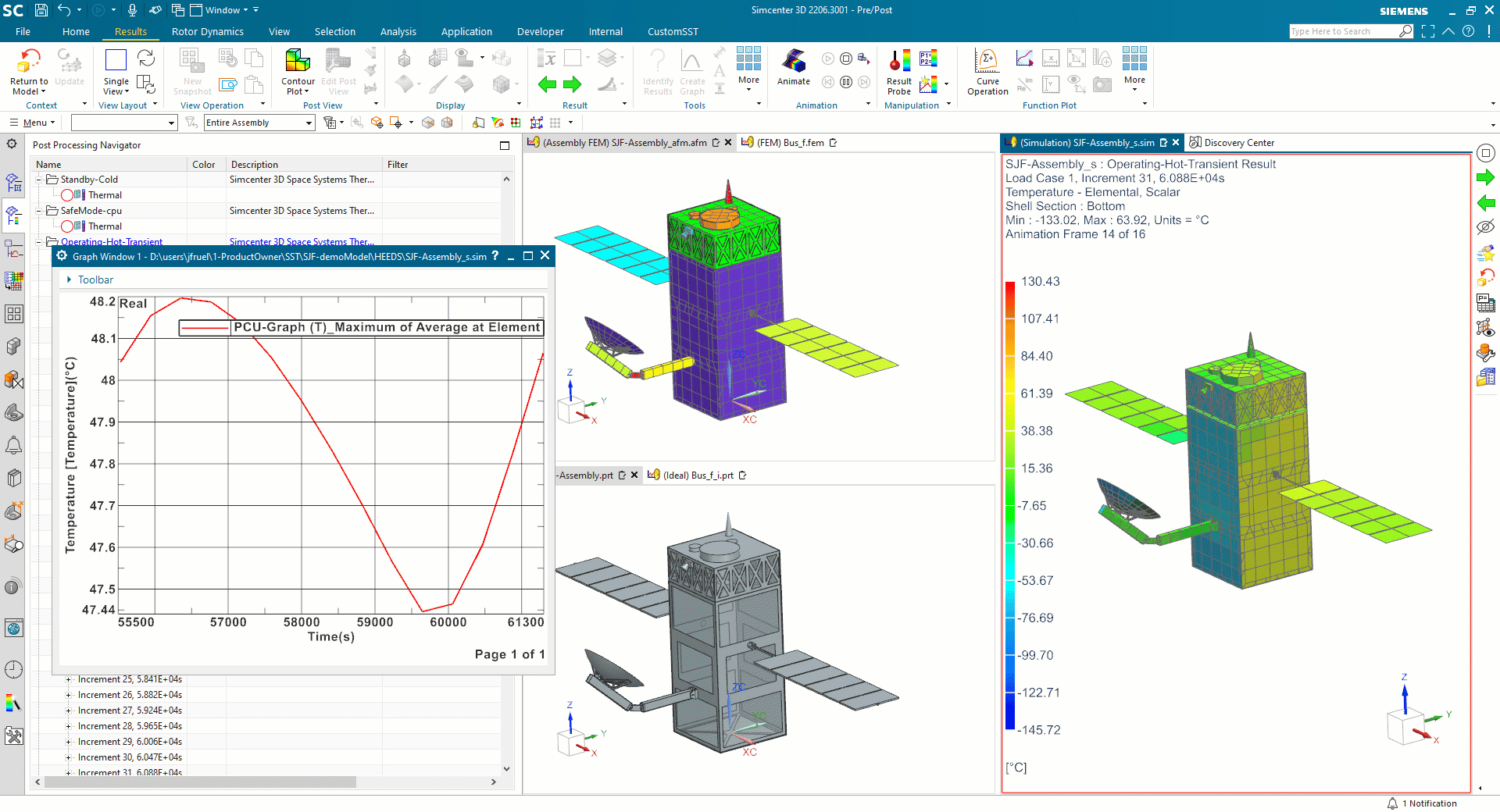The image size is (1500, 812).
Task: Open the Analysis ribbon tab
Action: coord(398,32)
